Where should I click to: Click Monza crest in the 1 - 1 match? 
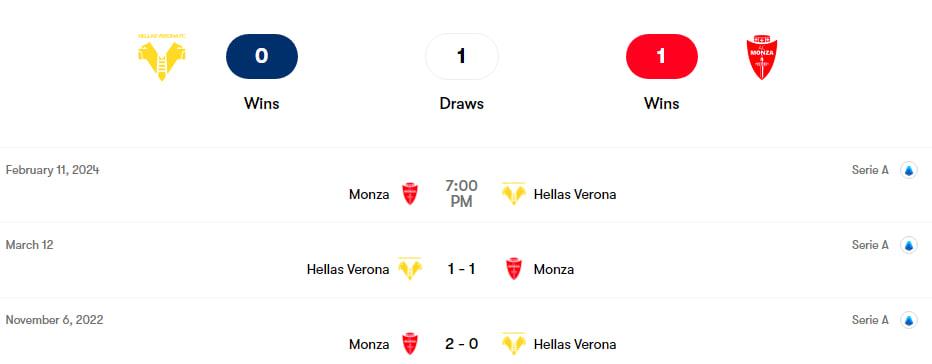(514, 269)
